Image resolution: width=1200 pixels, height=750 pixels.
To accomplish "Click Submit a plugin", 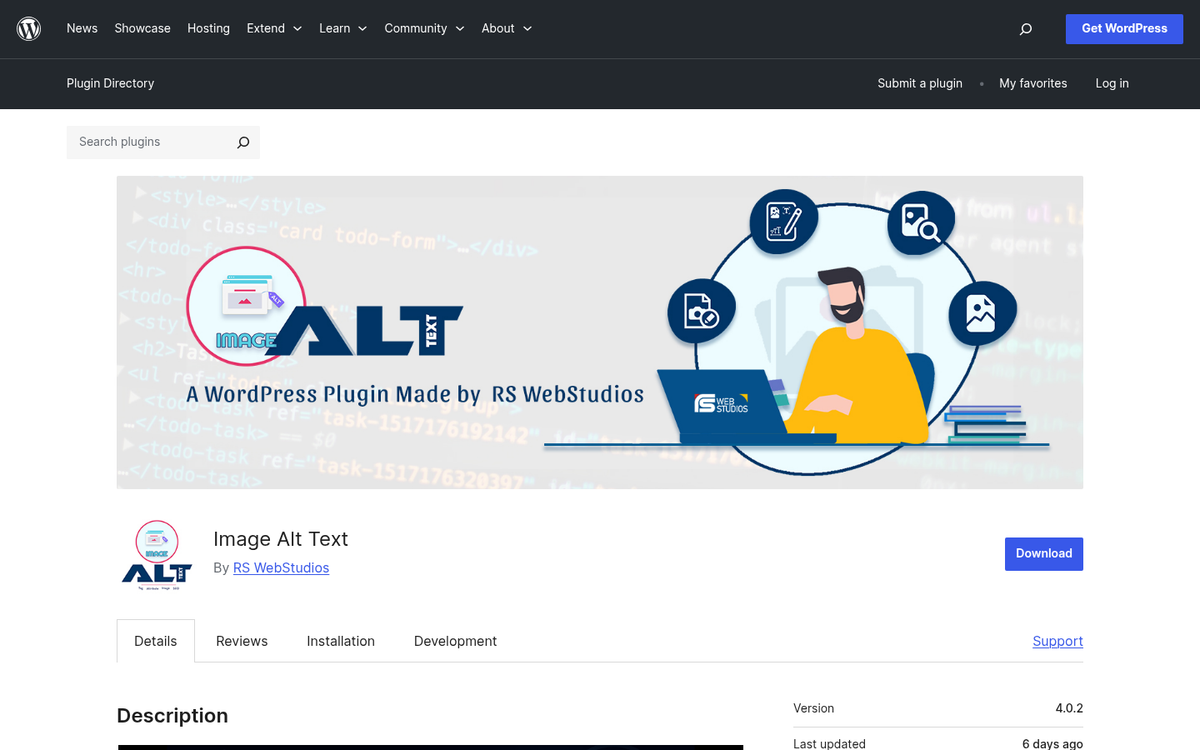I will 919,83.
